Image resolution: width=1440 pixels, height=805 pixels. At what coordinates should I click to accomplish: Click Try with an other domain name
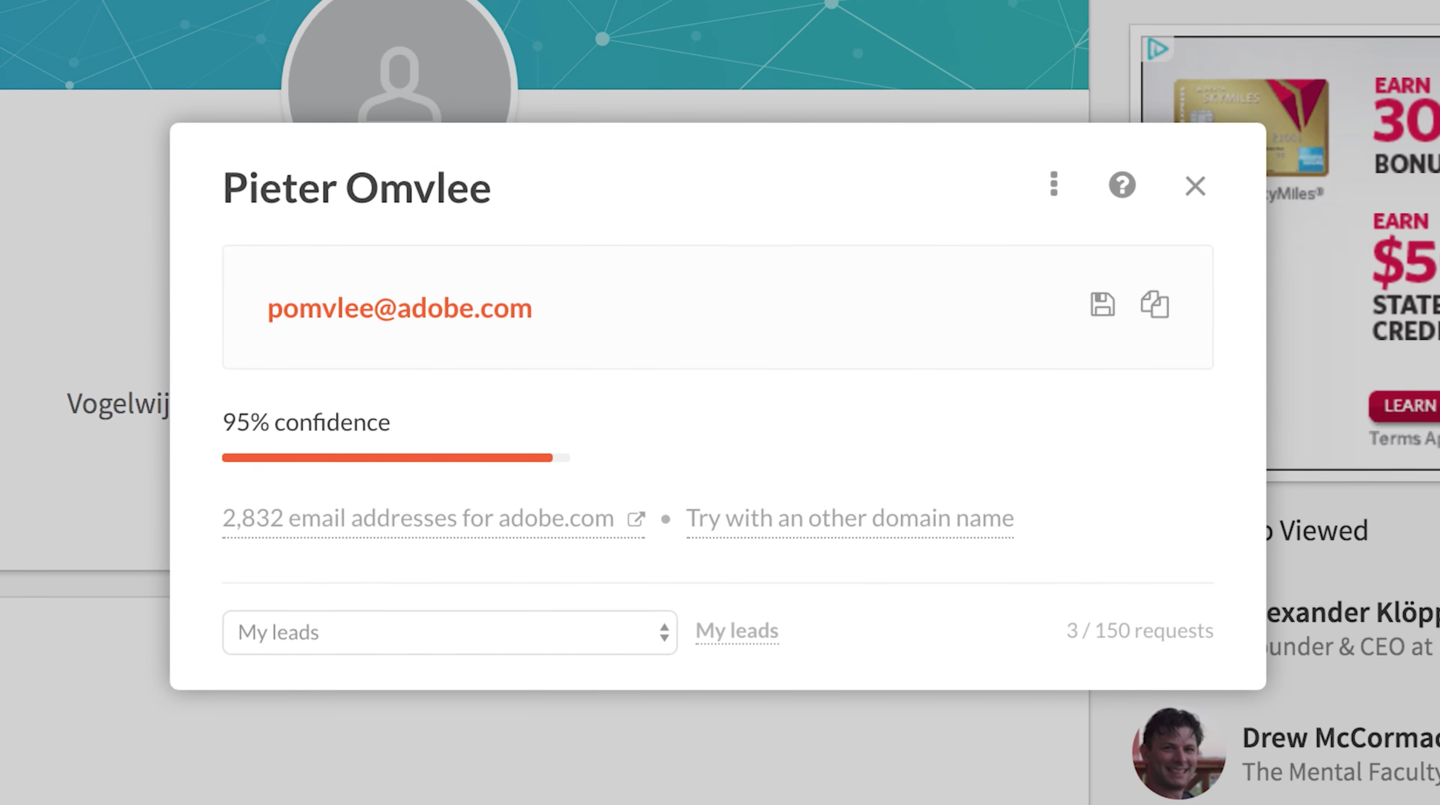pos(849,519)
